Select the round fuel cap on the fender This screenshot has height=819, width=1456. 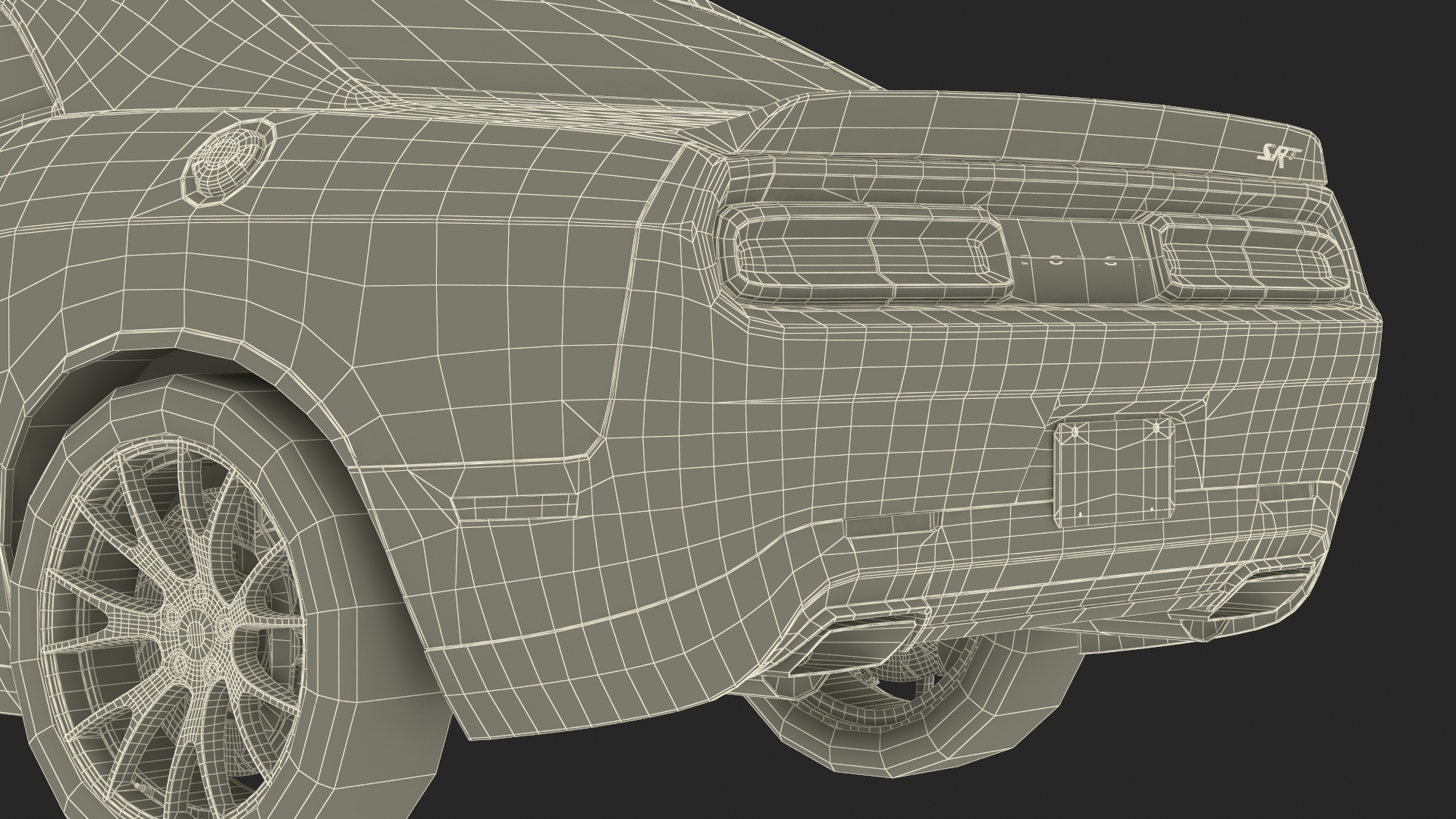point(229,162)
